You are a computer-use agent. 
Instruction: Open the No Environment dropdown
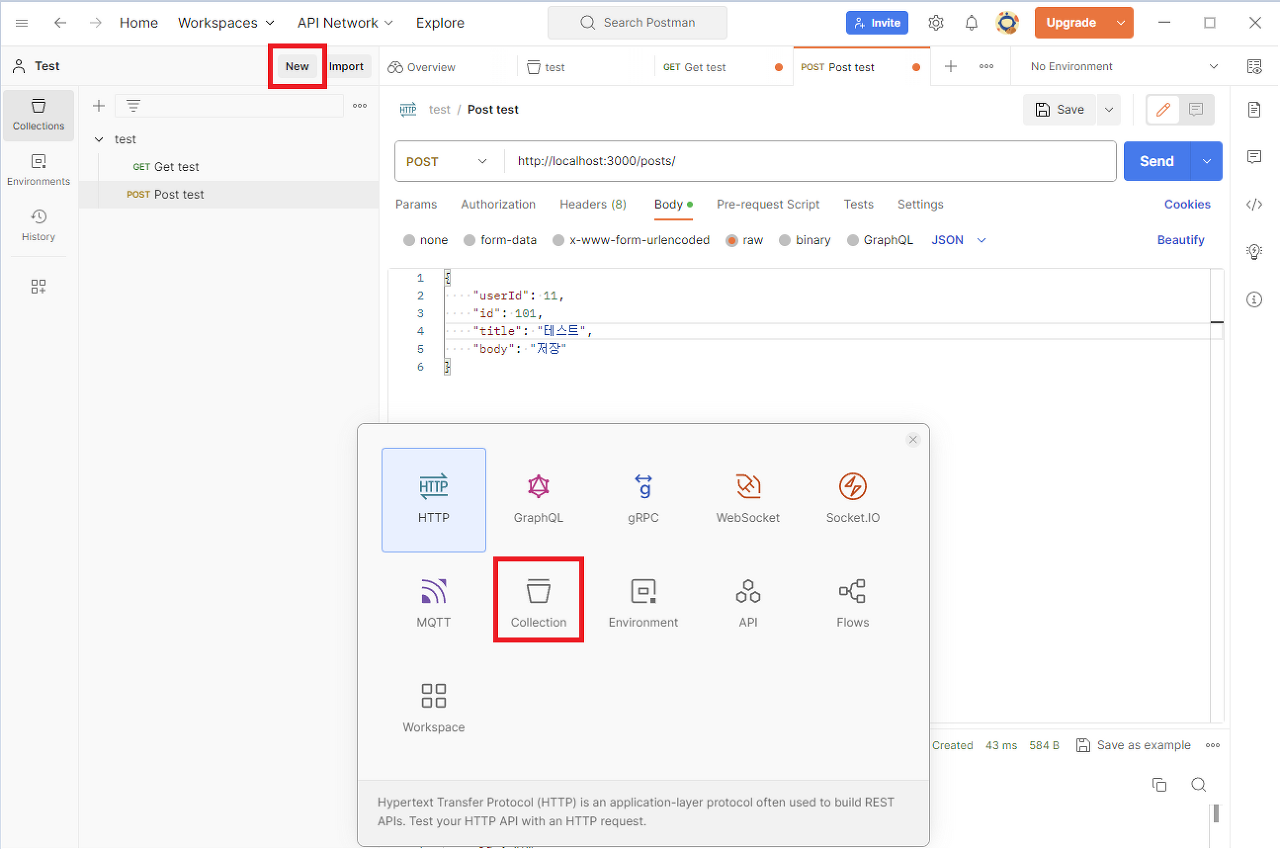point(1124,66)
